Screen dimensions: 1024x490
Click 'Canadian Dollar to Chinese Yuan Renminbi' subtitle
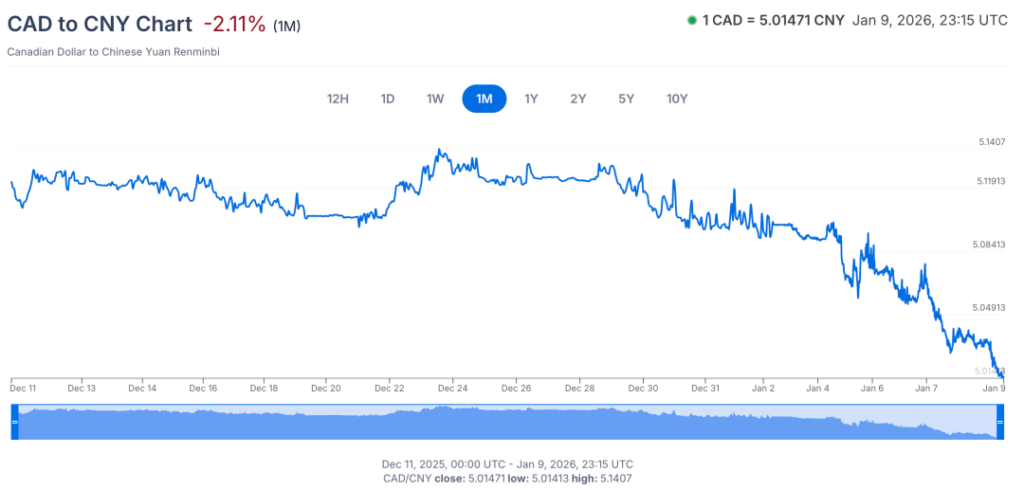click(x=113, y=52)
